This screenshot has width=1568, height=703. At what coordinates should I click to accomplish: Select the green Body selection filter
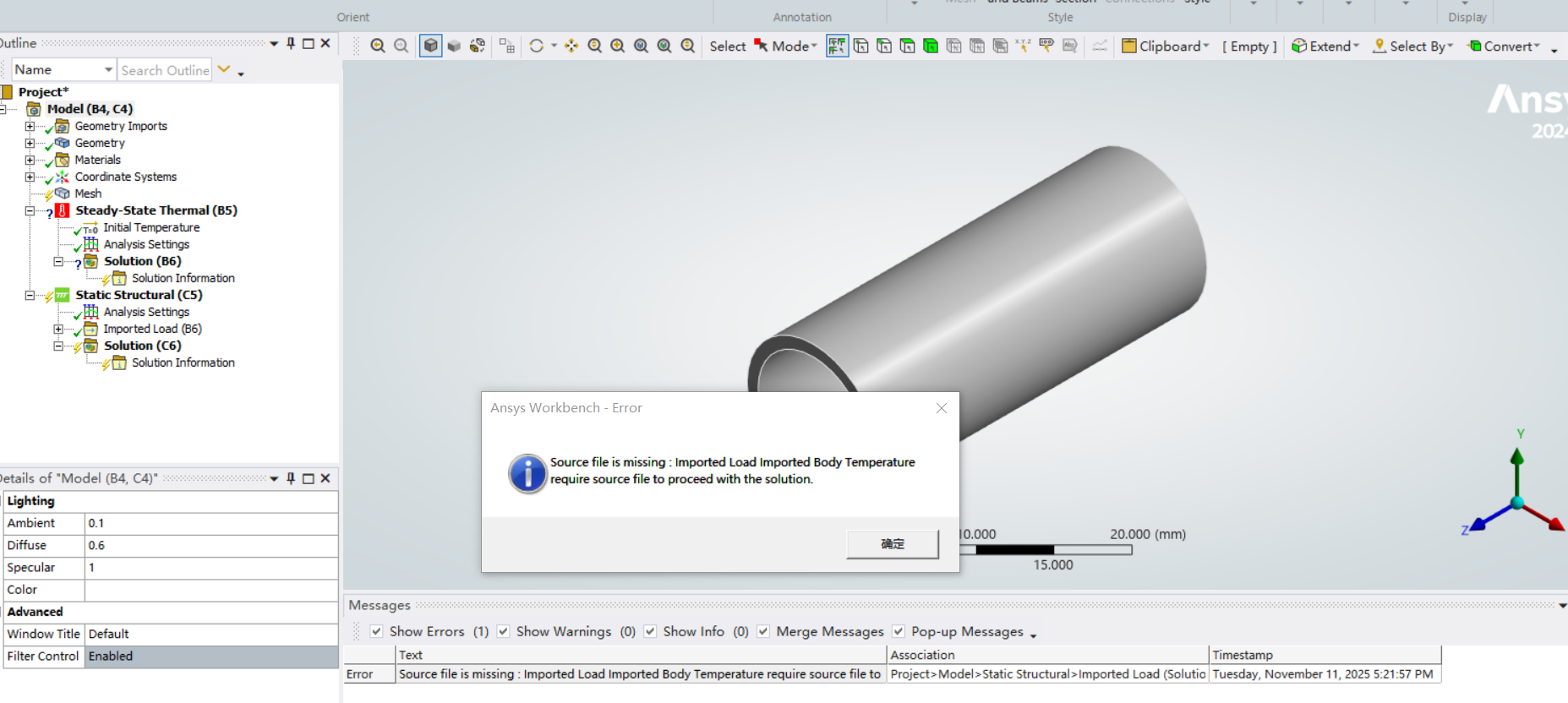[x=931, y=46]
